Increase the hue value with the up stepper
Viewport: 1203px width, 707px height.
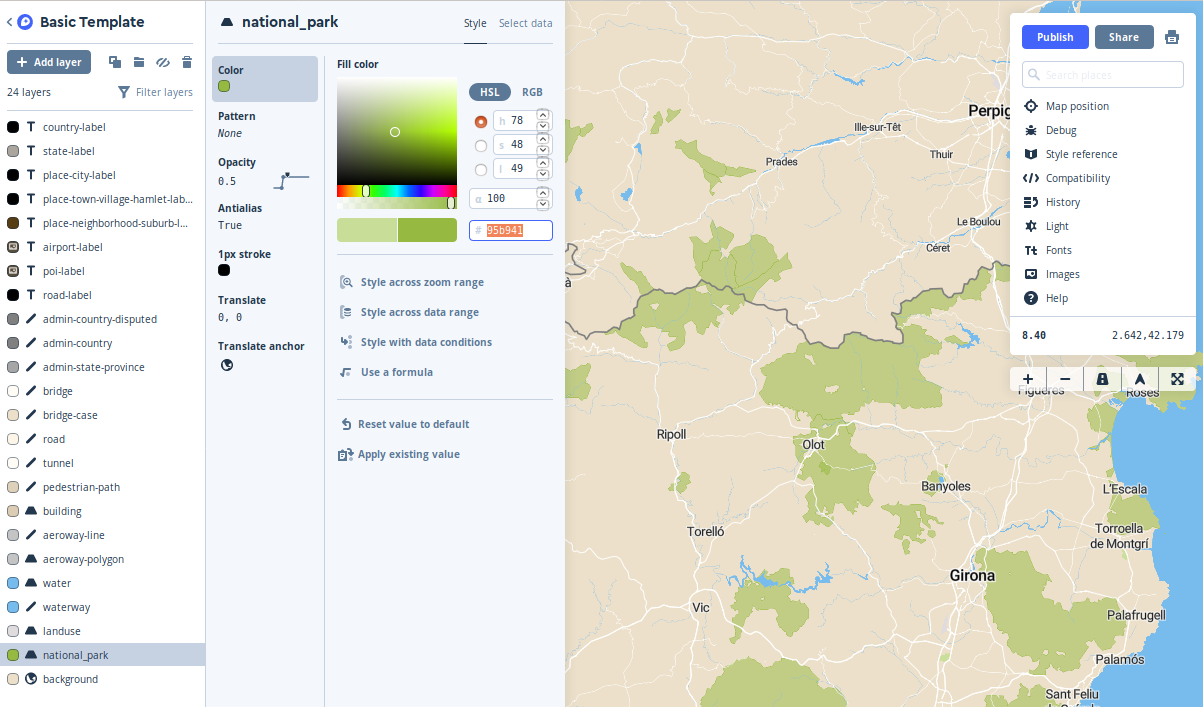[543, 115]
